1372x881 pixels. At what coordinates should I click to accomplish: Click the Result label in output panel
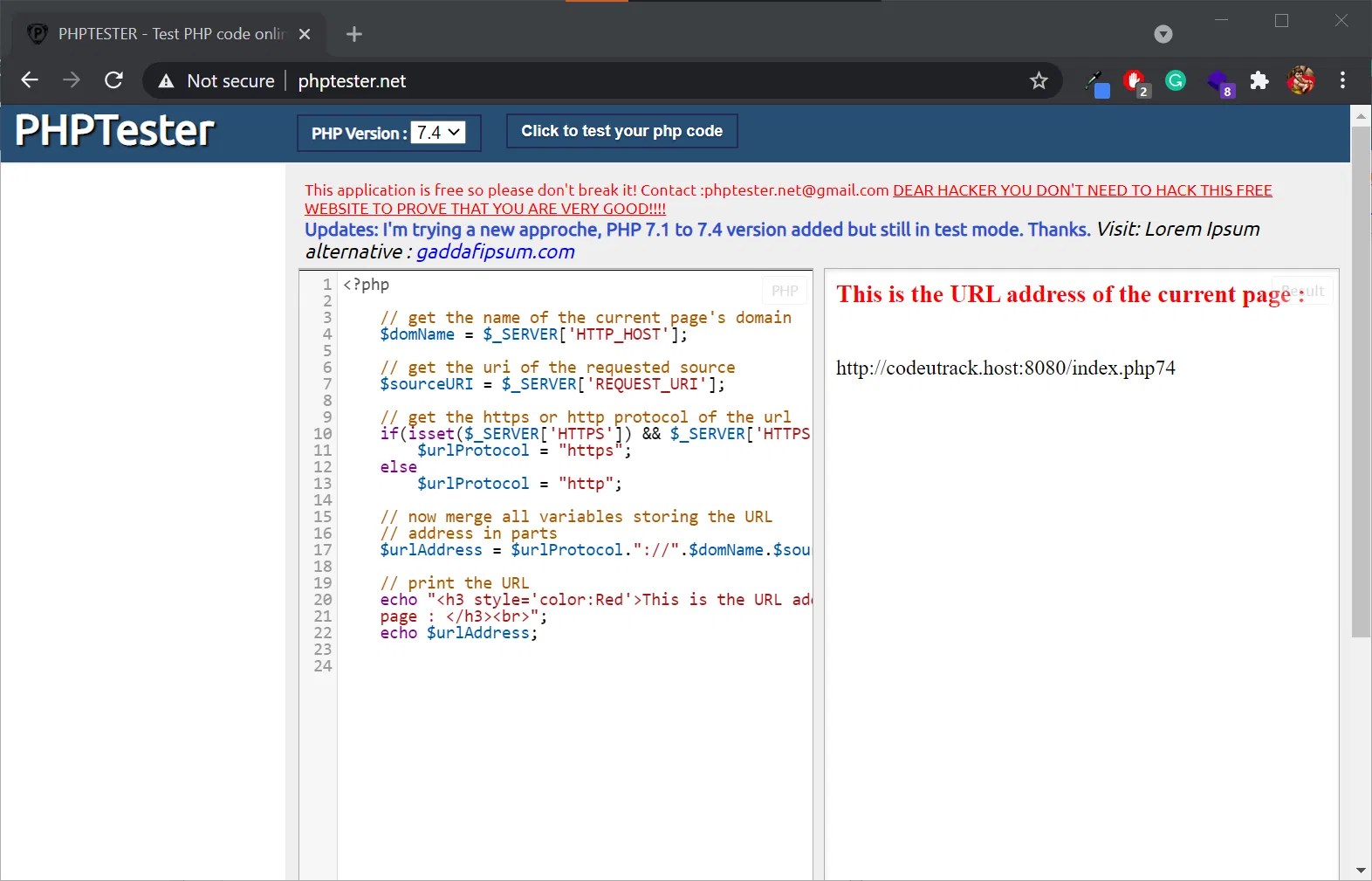1303,291
